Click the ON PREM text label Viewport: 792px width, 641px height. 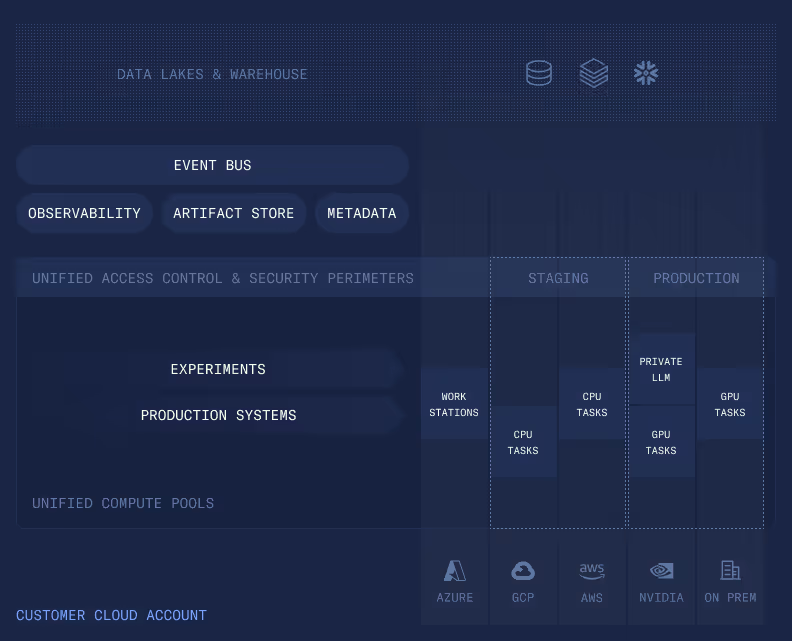point(730,598)
